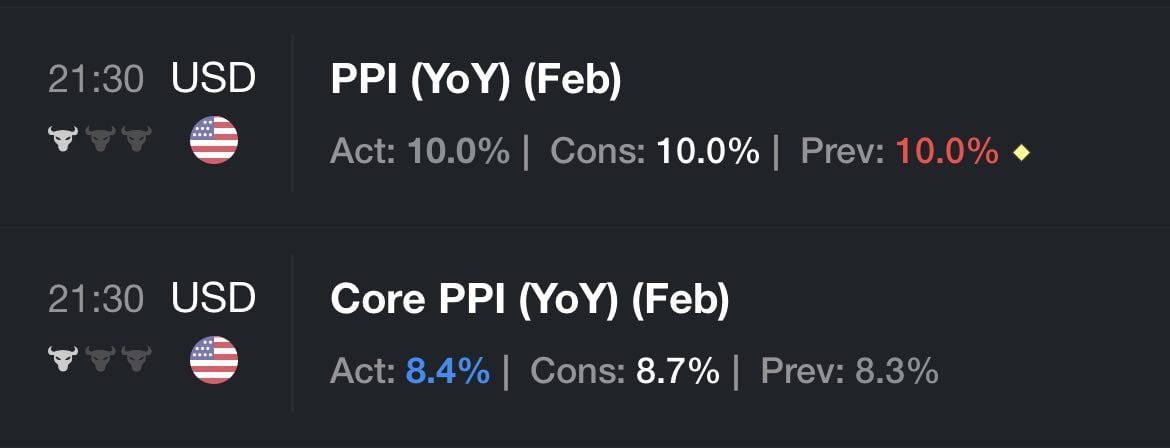Click the Cons 10.0% value for PPI (YoY)

coord(708,152)
